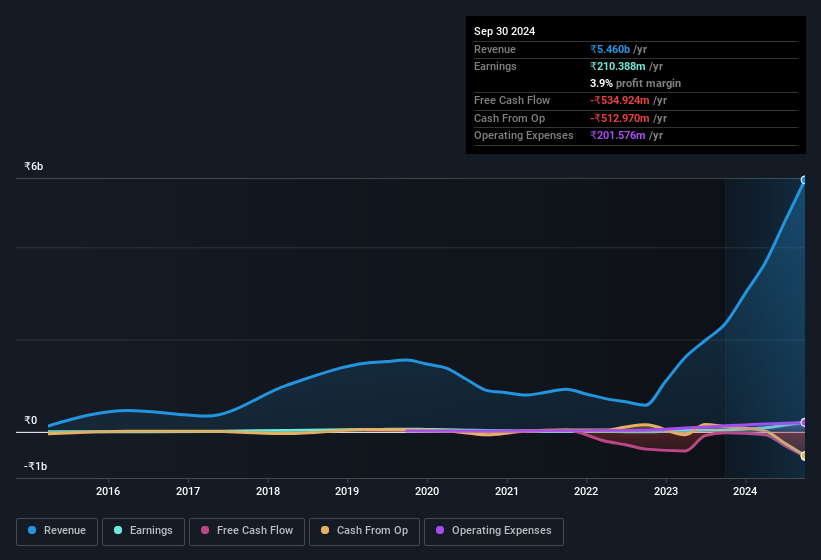Click the Revenue data point at chart end
821x560 pixels.
point(804,180)
